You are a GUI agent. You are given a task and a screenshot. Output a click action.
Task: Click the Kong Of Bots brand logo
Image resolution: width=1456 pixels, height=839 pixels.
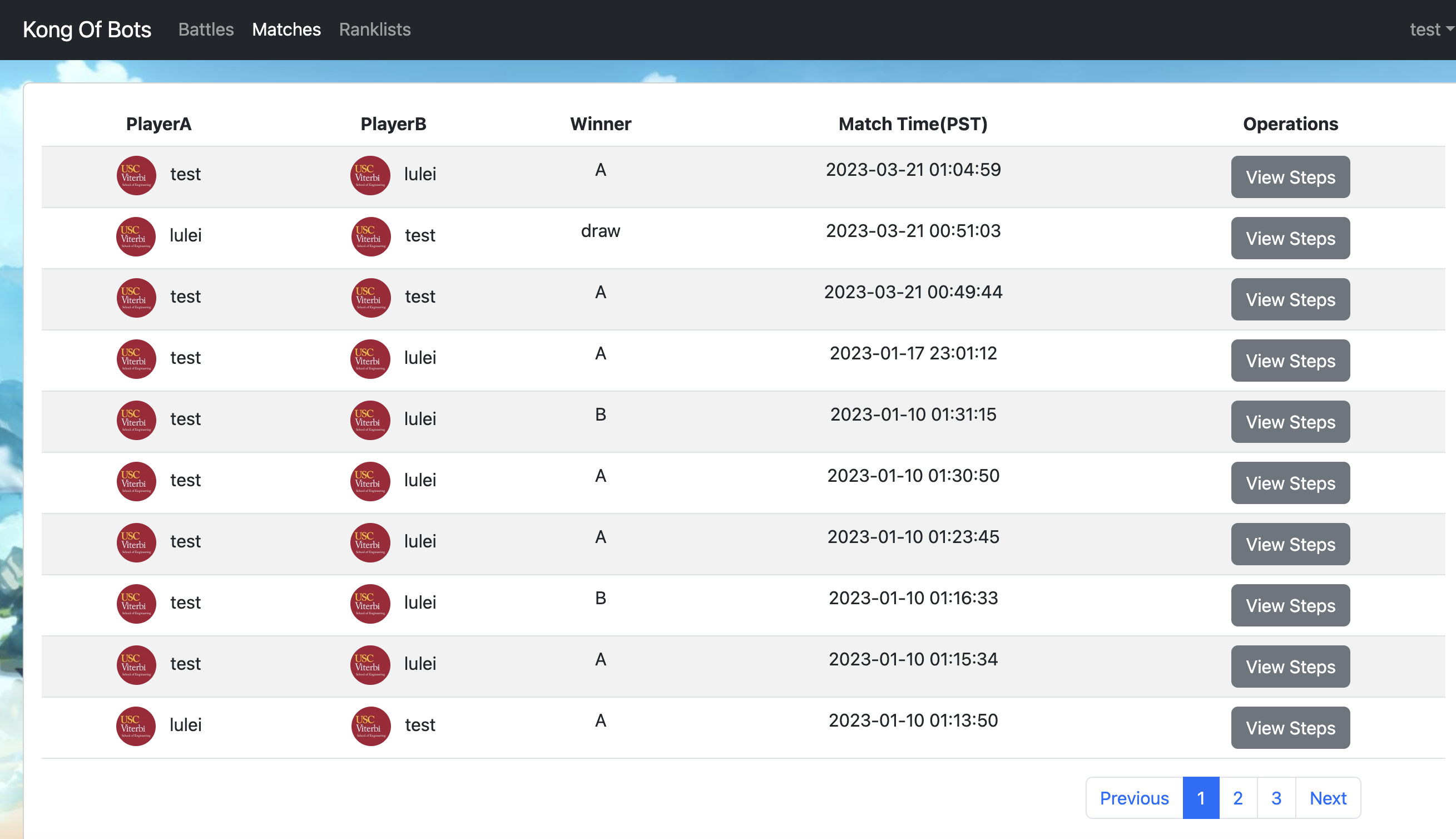pos(87,29)
